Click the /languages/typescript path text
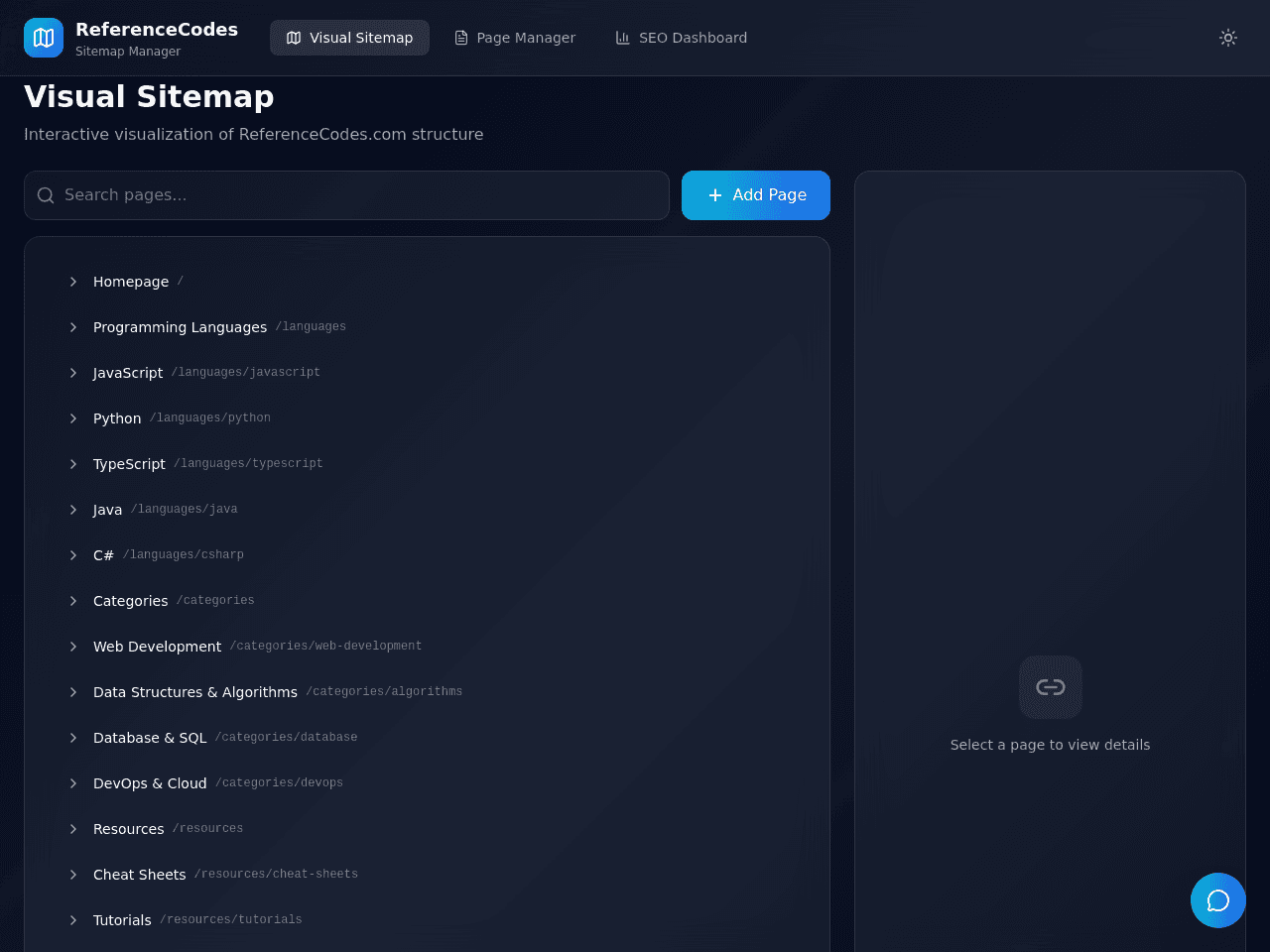Screen dimensions: 1270x952 (248, 463)
